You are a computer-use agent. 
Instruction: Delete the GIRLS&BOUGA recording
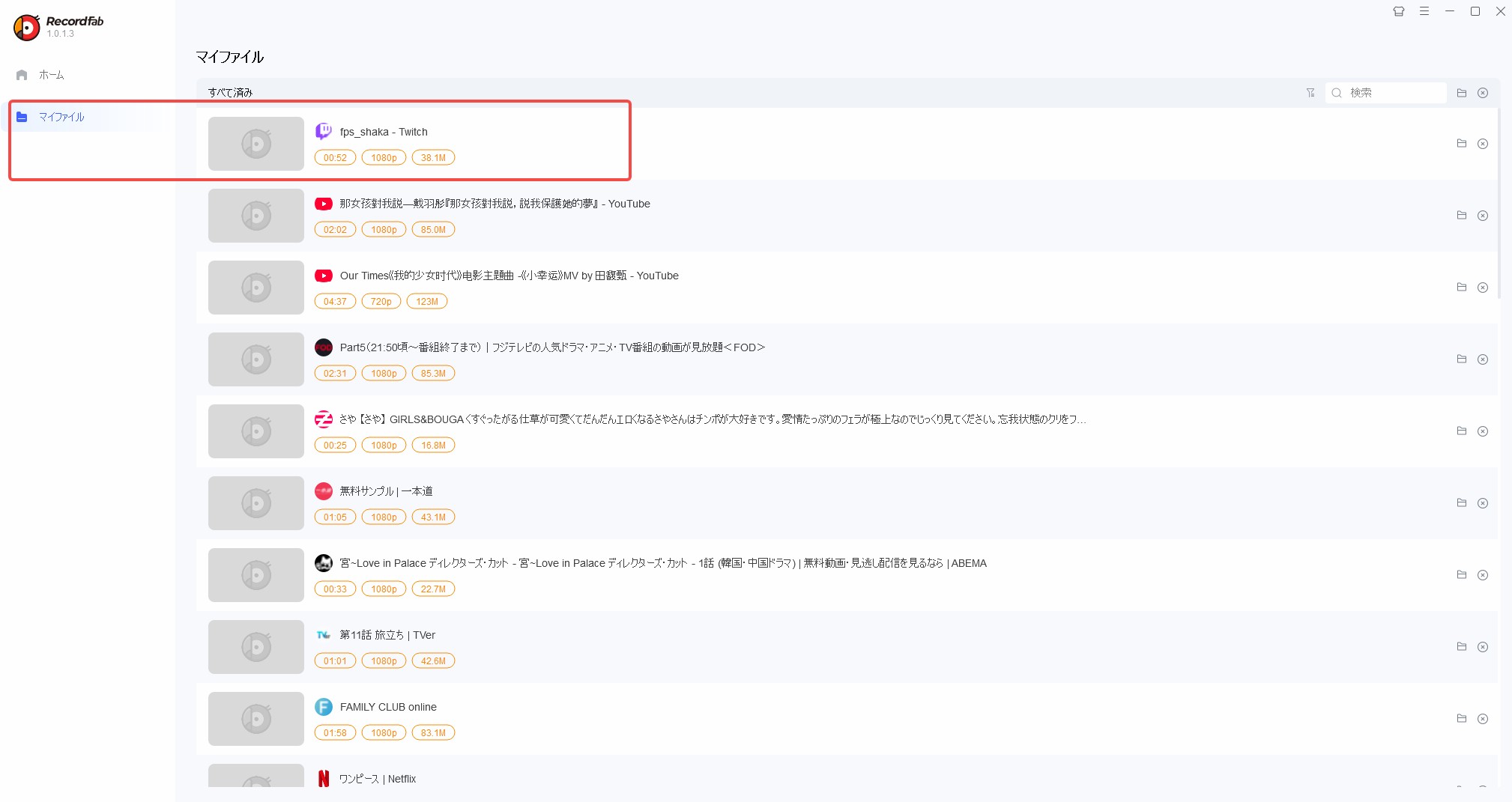(1483, 431)
